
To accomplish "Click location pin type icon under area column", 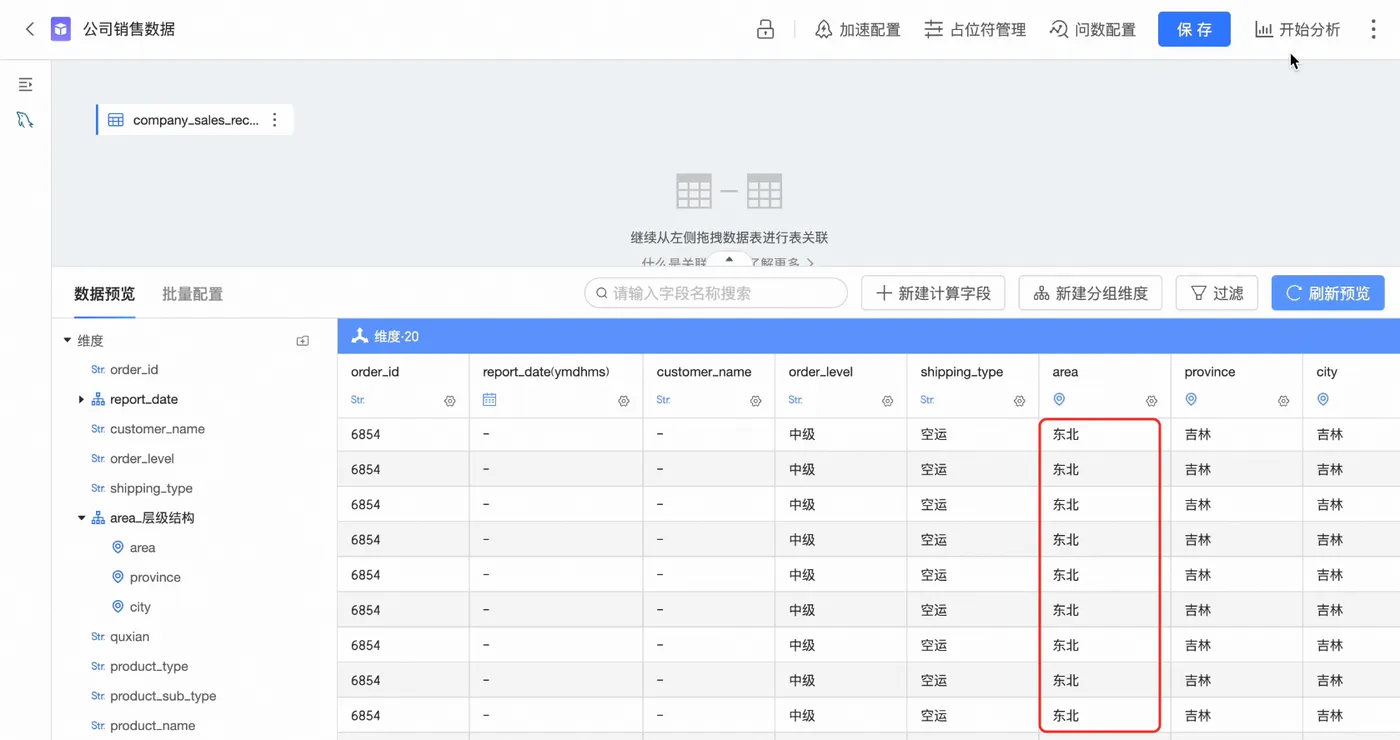I will [x=1059, y=400].
